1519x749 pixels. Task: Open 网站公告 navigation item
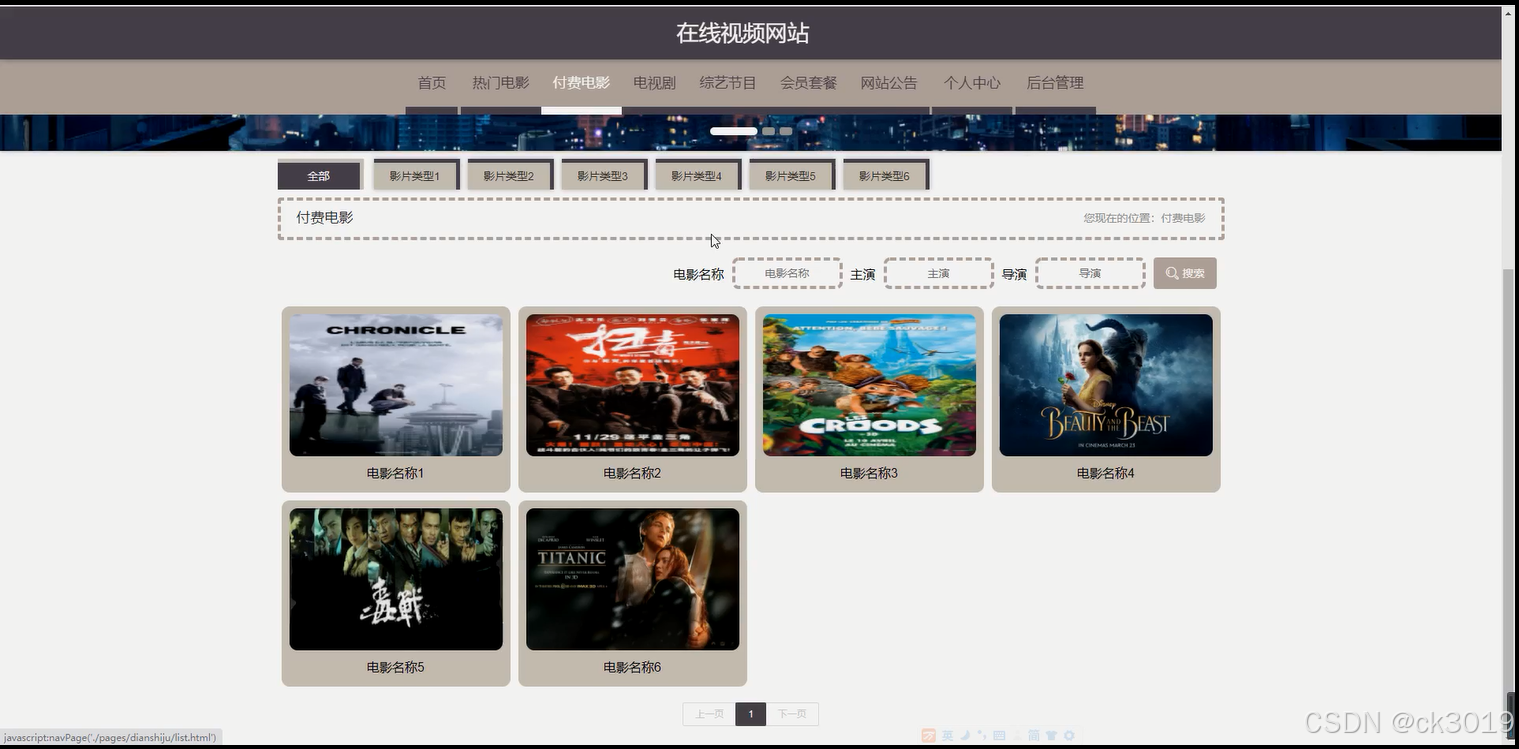click(888, 83)
